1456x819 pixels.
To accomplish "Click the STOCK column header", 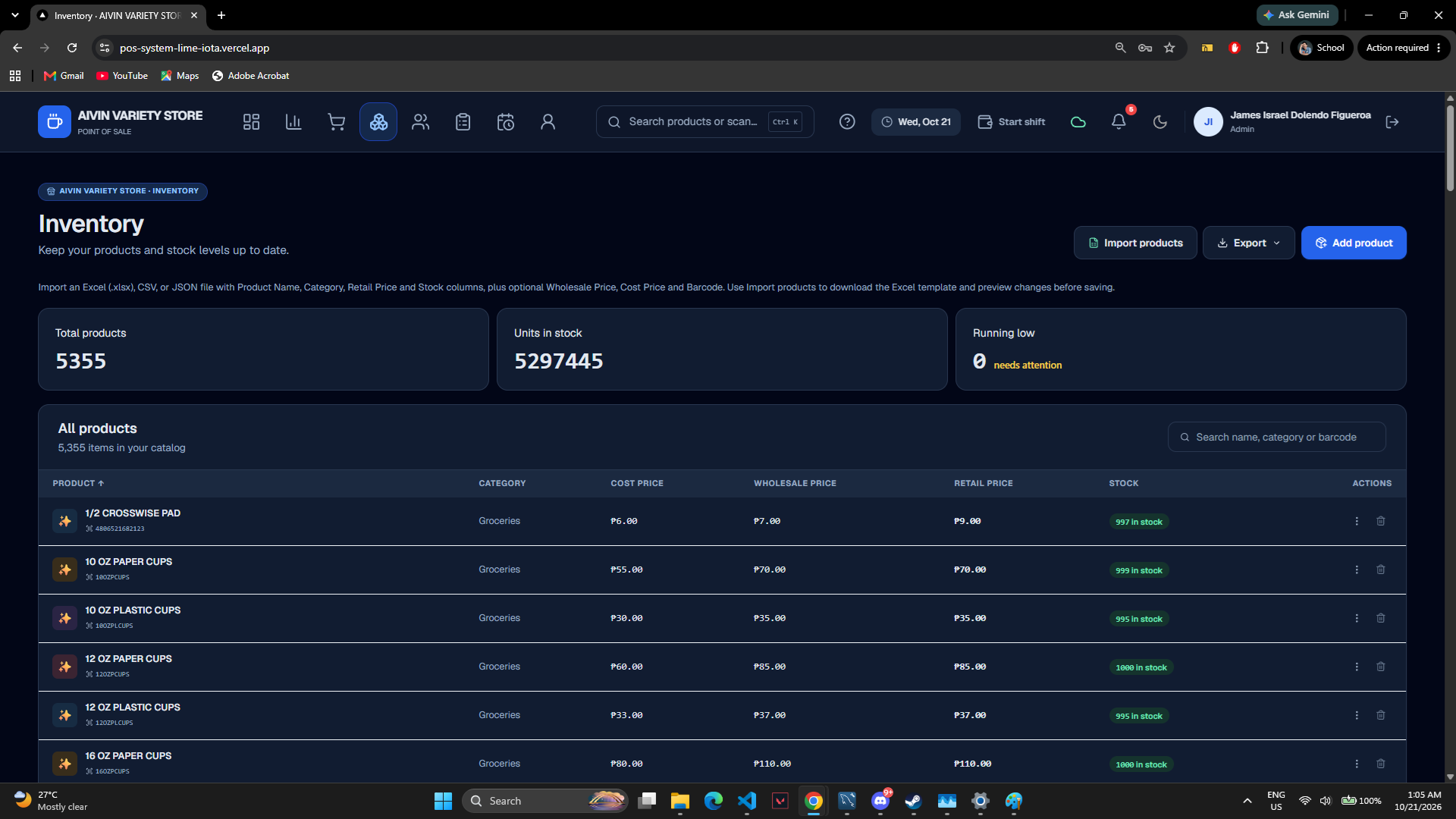I will pyautogui.click(x=1124, y=483).
